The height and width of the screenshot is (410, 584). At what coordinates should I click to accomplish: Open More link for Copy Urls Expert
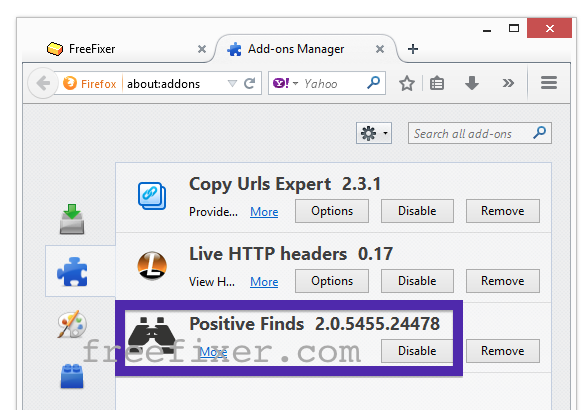tap(264, 212)
